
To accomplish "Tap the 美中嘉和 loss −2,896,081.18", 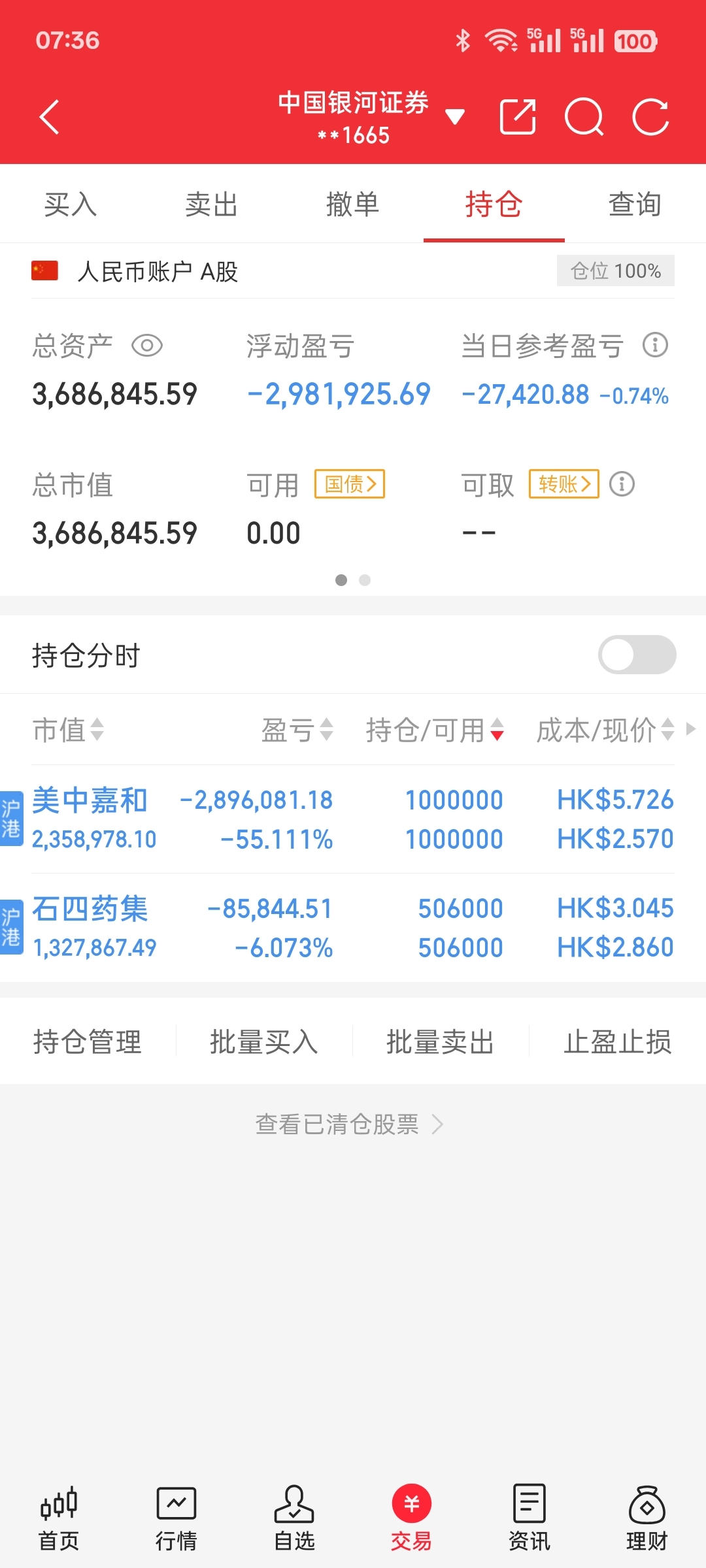I will [256, 800].
